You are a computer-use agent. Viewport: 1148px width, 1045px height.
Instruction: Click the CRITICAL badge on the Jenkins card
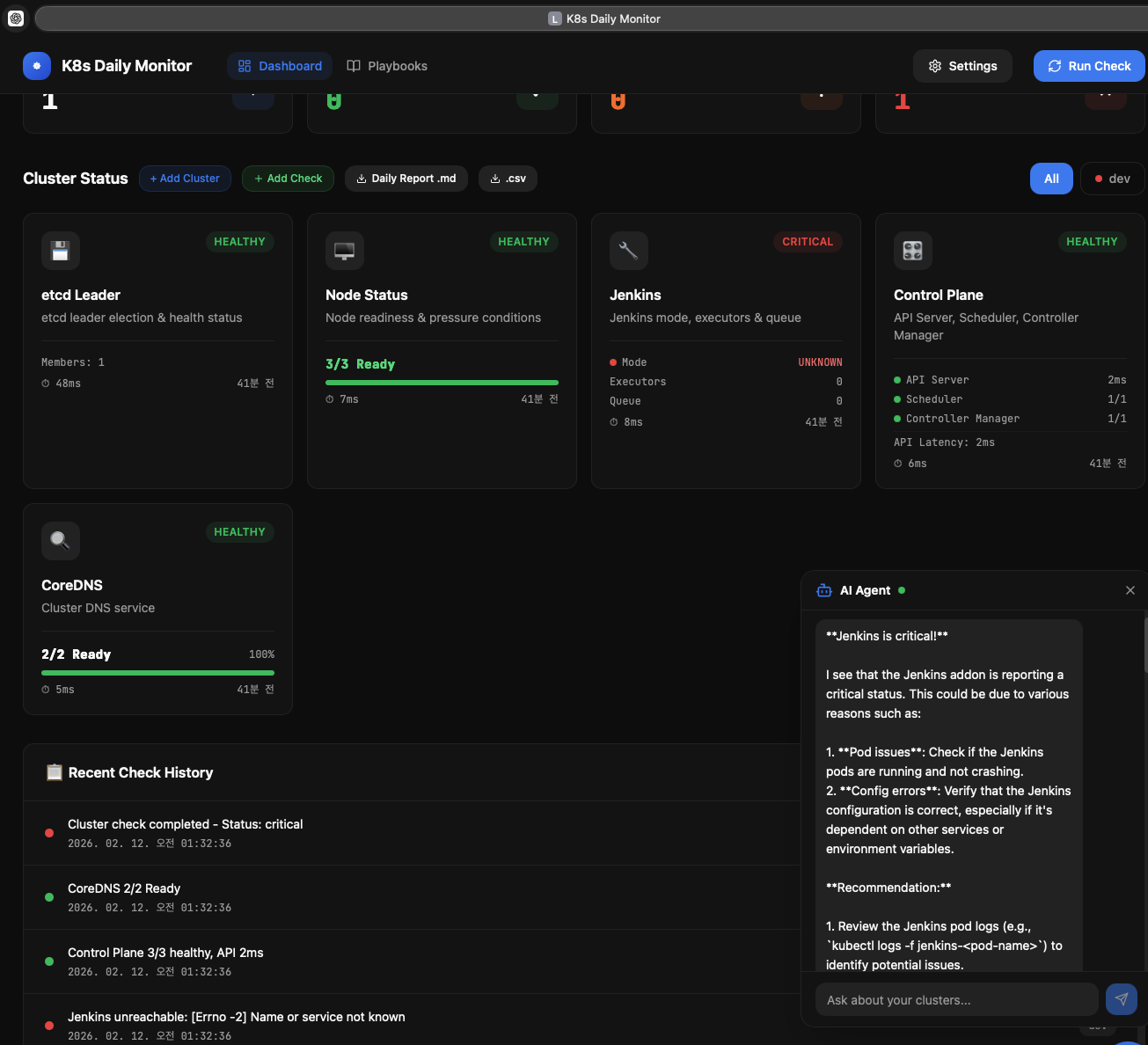[x=808, y=242]
